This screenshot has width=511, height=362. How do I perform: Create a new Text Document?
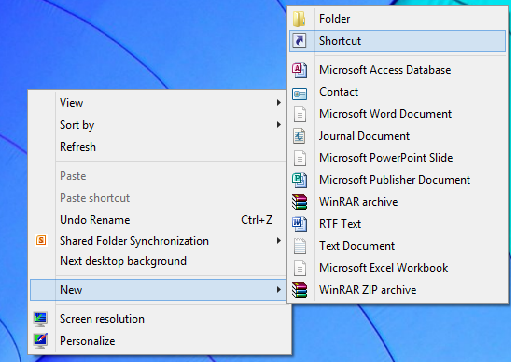coord(397,246)
